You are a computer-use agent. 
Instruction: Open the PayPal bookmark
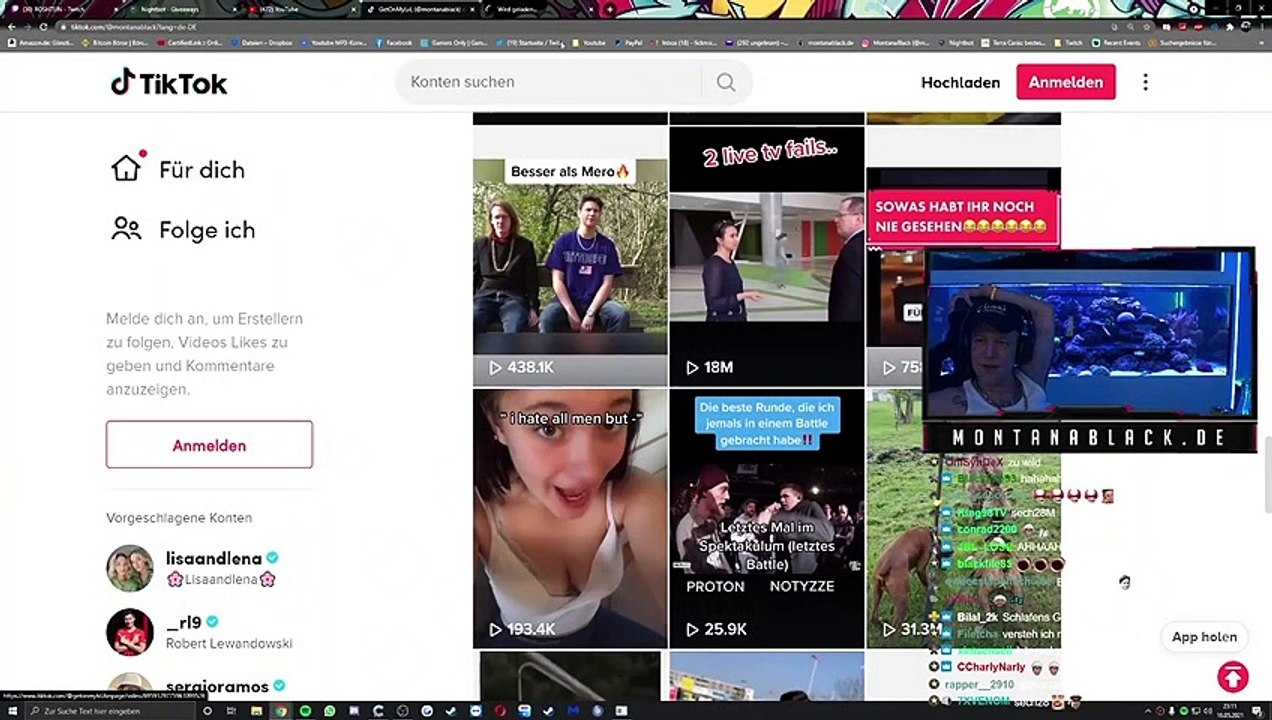(629, 43)
